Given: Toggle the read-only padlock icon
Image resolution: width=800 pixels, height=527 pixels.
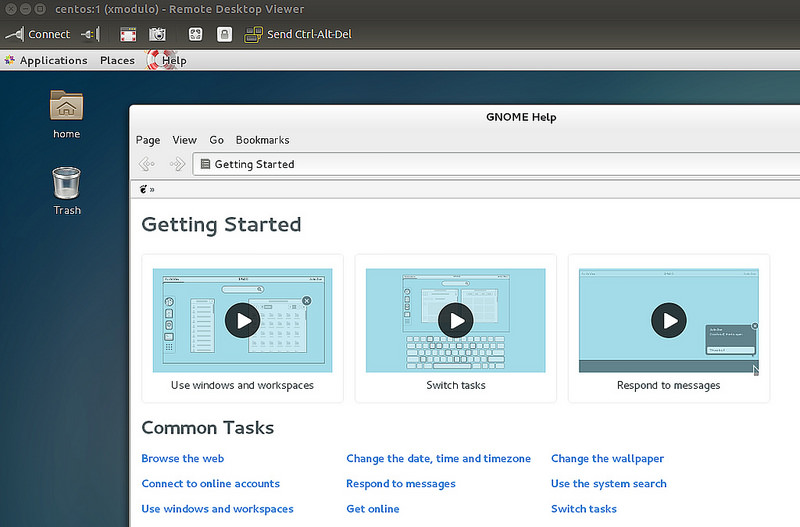Looking at the screenshot, I should coord(224,34).
